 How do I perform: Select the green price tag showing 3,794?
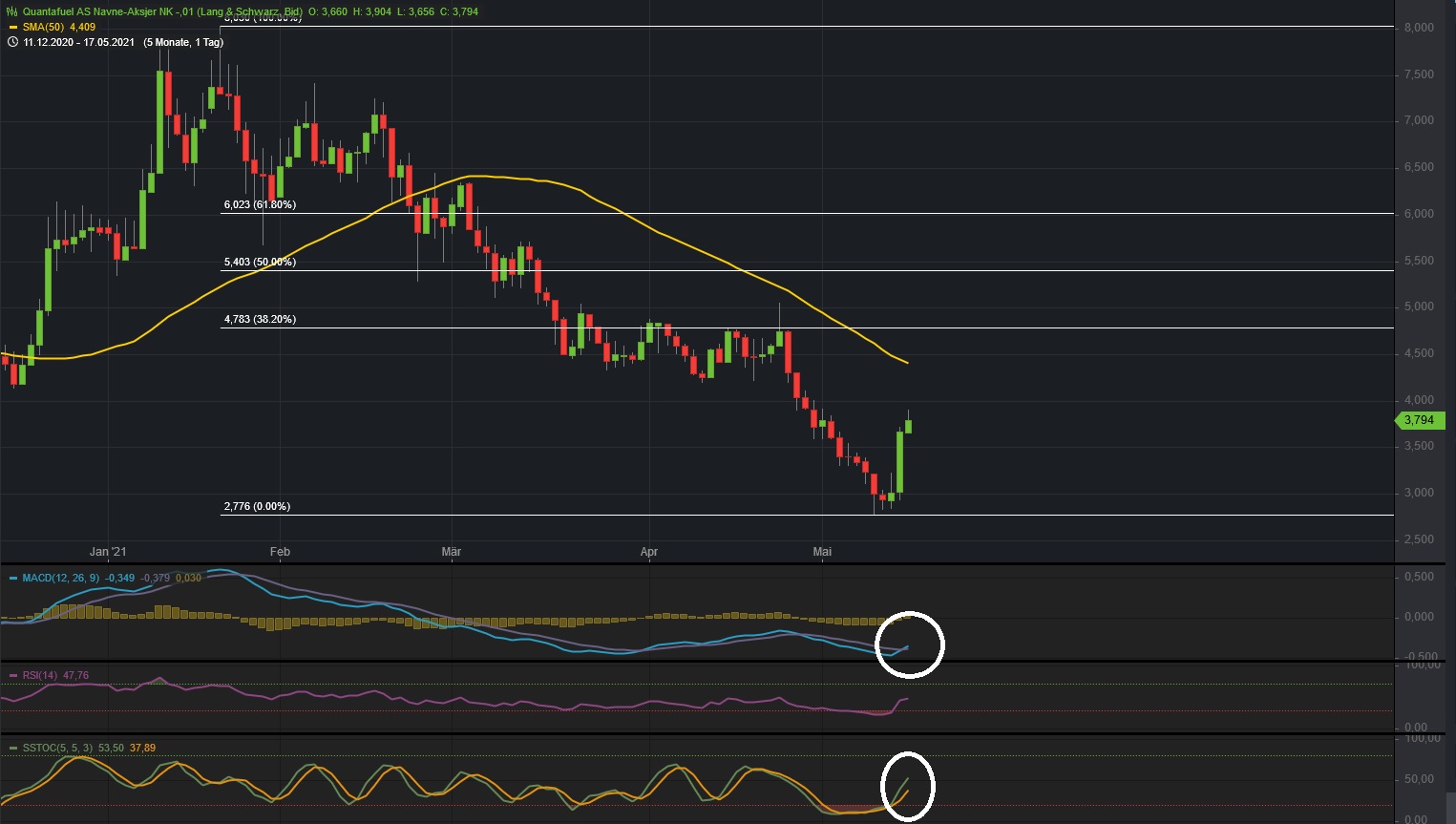pos(1419,420)
